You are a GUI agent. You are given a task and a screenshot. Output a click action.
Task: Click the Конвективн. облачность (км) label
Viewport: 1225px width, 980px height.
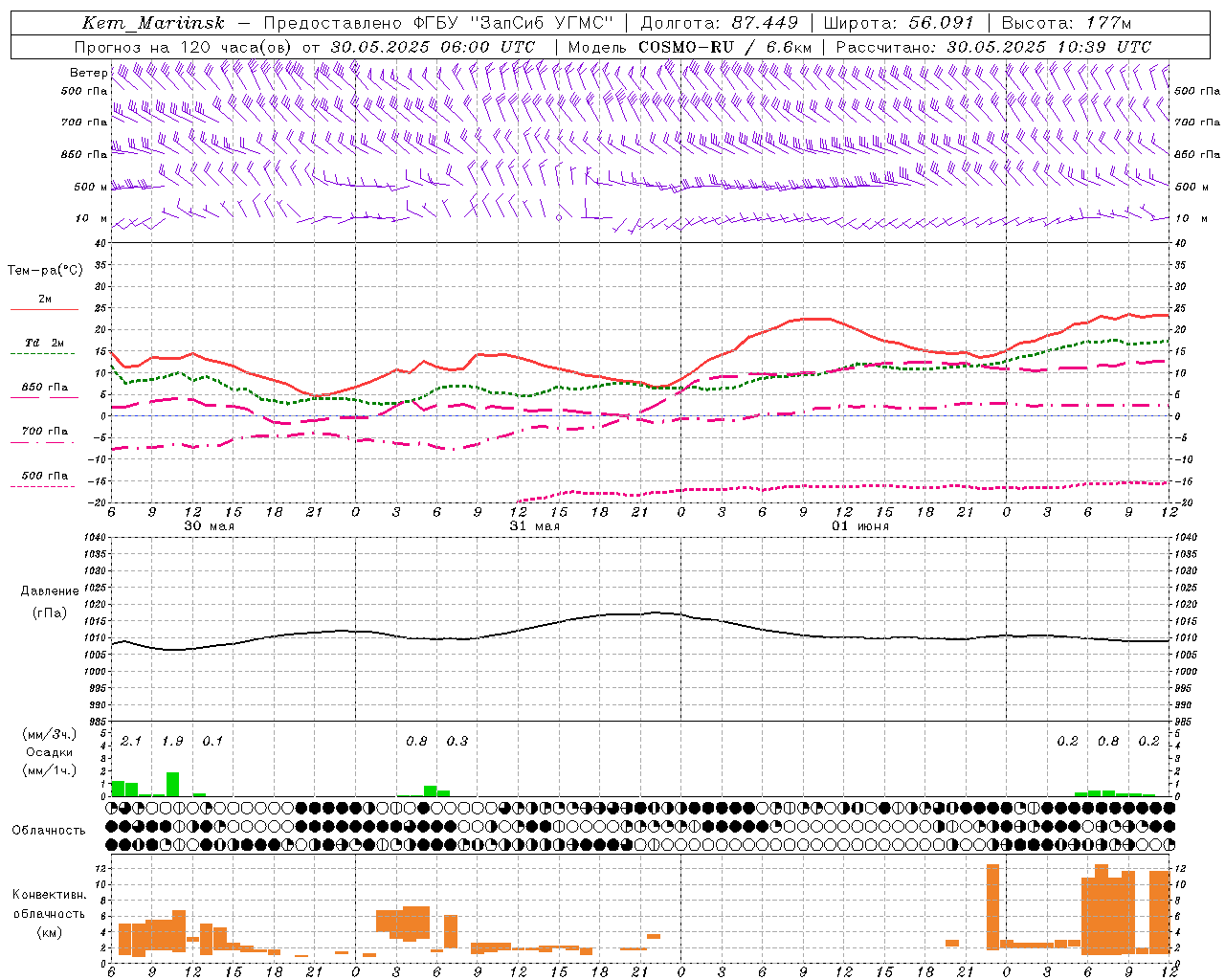49,913
